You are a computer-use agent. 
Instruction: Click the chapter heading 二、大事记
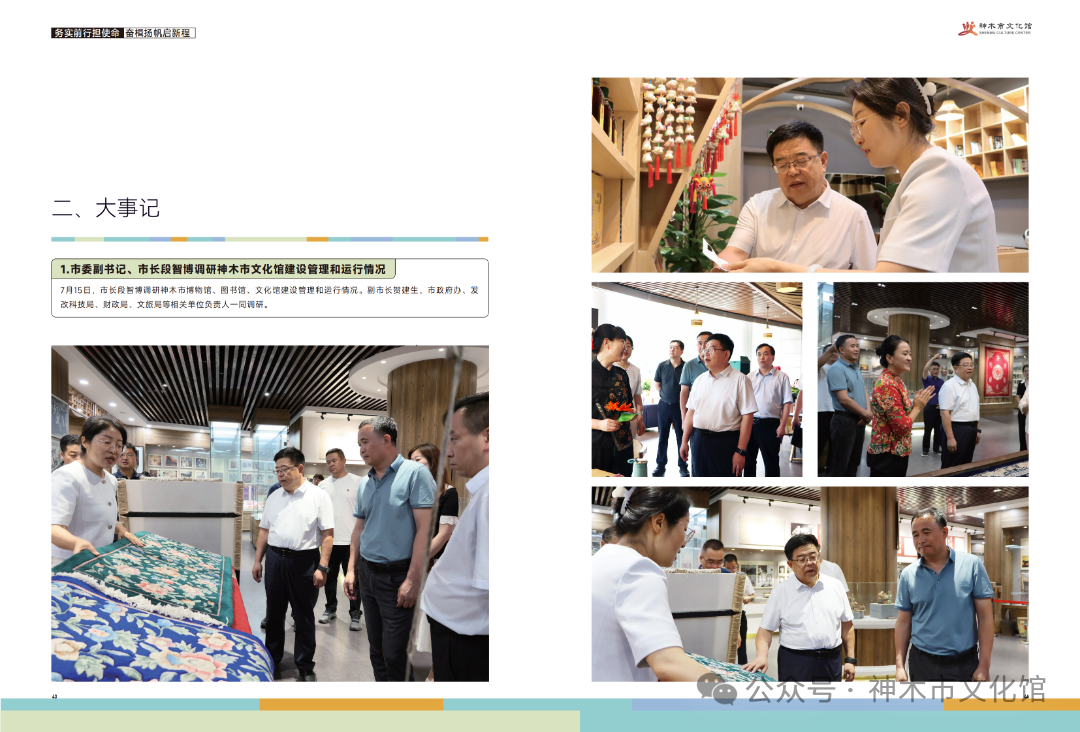pyautogui.click(x=106, y=208)
